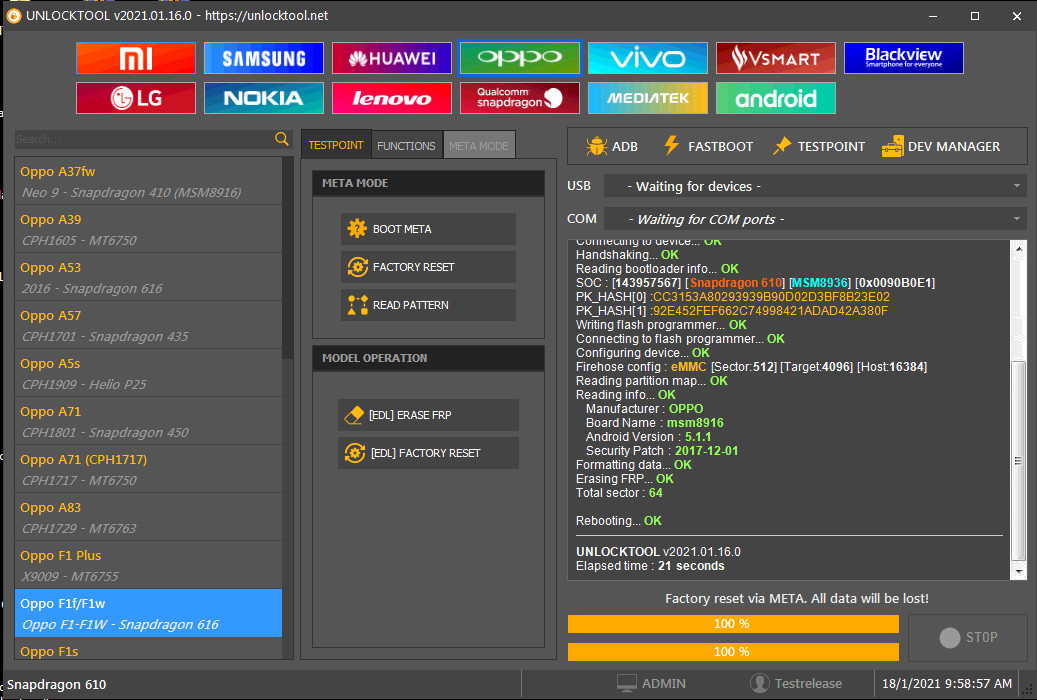This screenshot has height=700, width=1037.
Task: Click the UnlockTool app icon in title bar
Action: coord(13,15)
